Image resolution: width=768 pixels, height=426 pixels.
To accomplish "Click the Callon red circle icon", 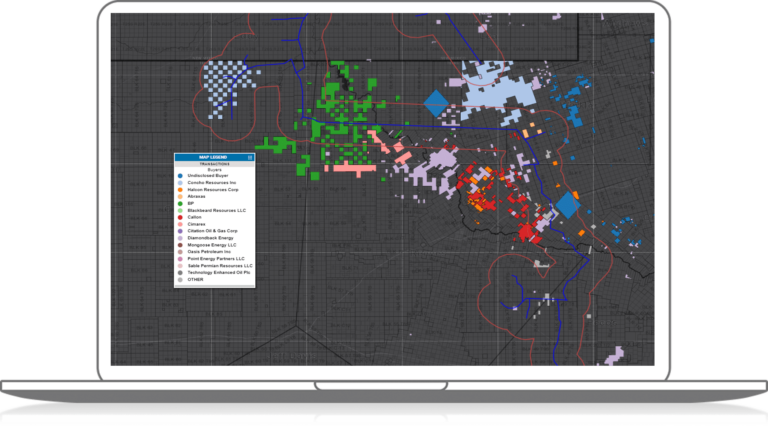I will click(x=180, y=217).
